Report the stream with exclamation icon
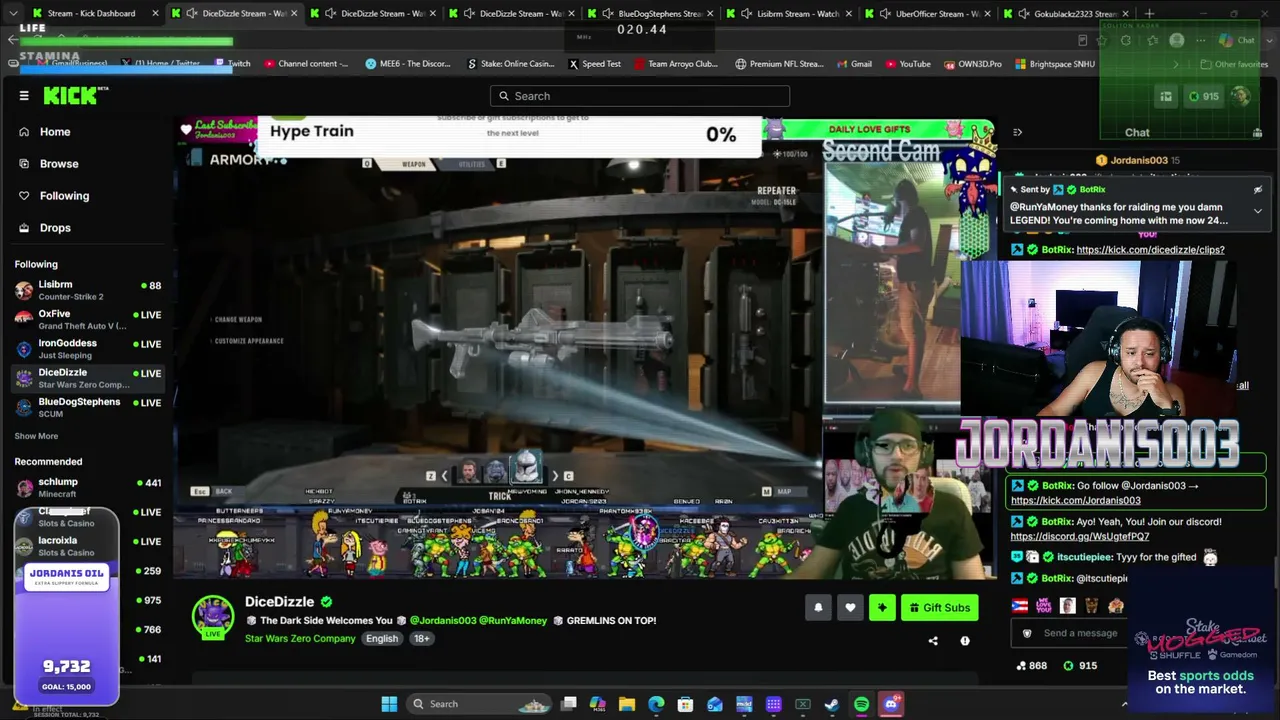The image size is (1280, 720). tap(965, 641)
